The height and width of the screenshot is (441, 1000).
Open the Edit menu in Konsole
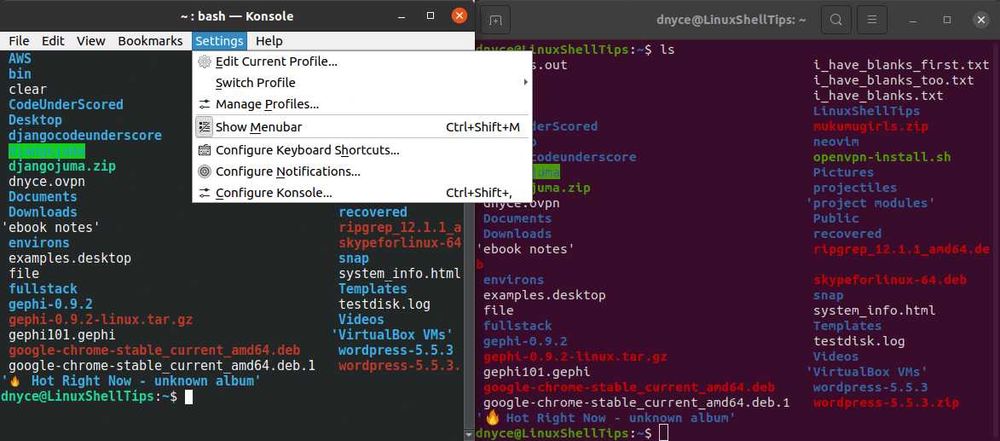[x=53, y=41]
